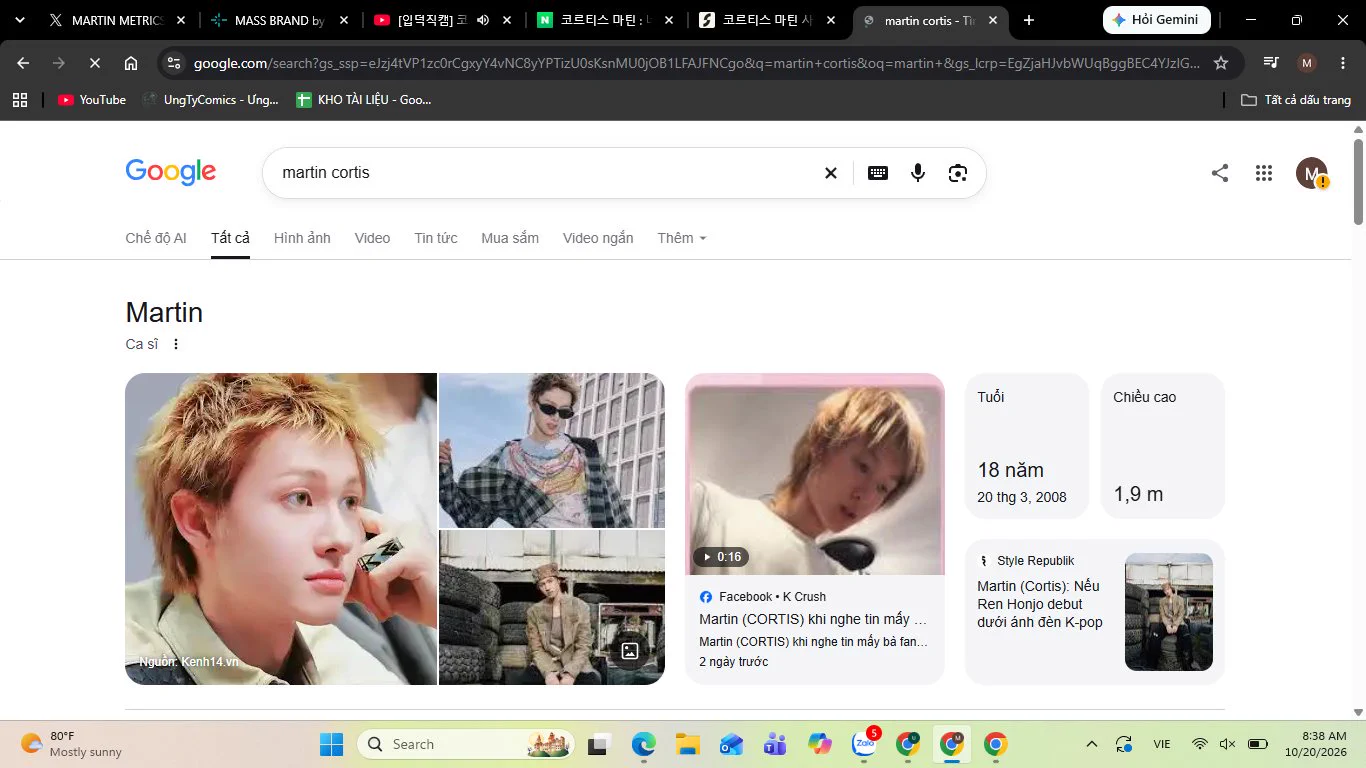Open the YouTube bookmark
The width and height of the screenshot is (1366, 768).
[92, 100]
